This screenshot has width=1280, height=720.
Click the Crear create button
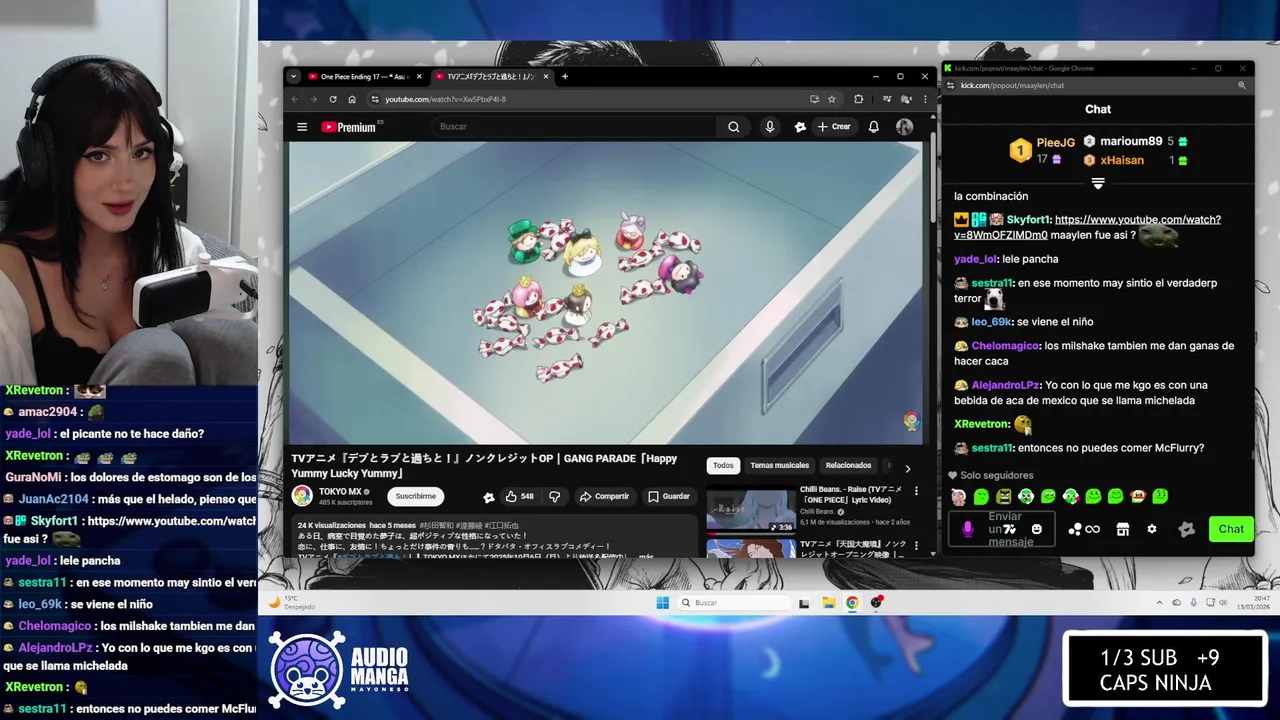tap(833, 127)
